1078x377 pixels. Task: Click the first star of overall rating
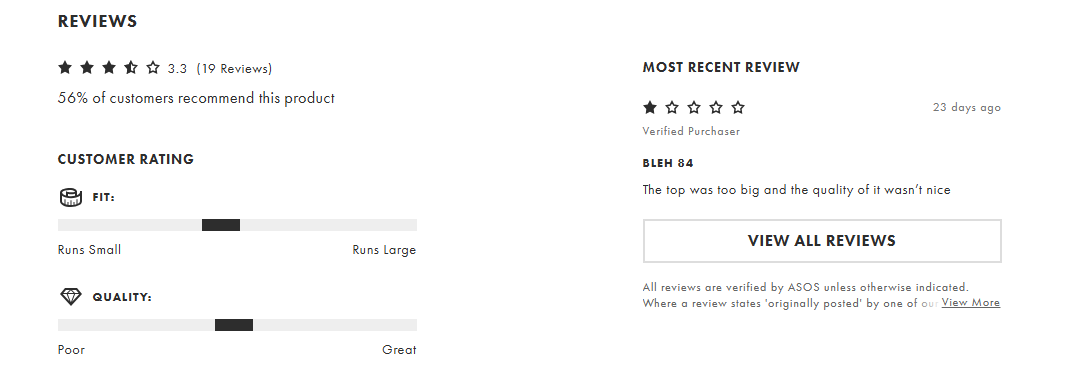pyautogui.click(x=65, y=67)
